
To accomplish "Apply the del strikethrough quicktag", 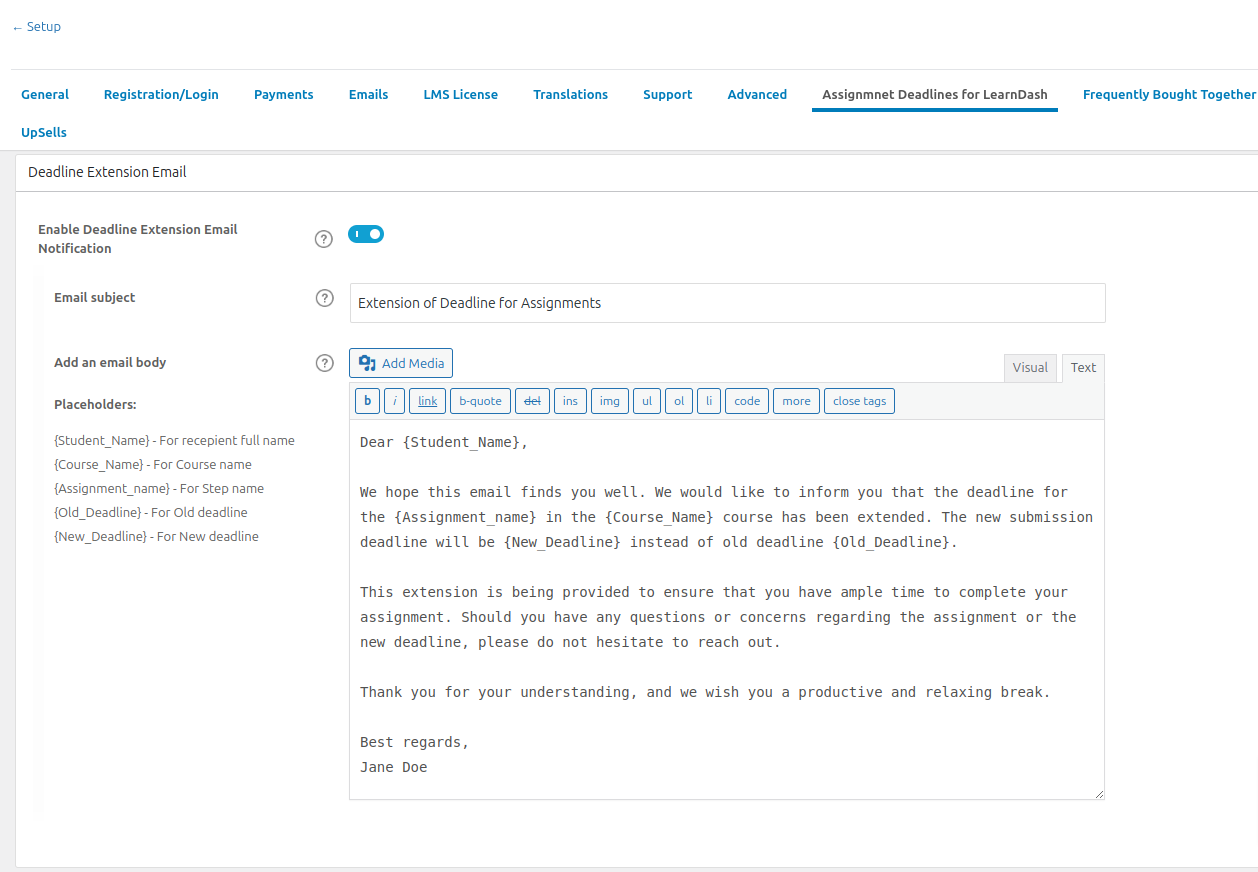I will click(x=532, y=401).
